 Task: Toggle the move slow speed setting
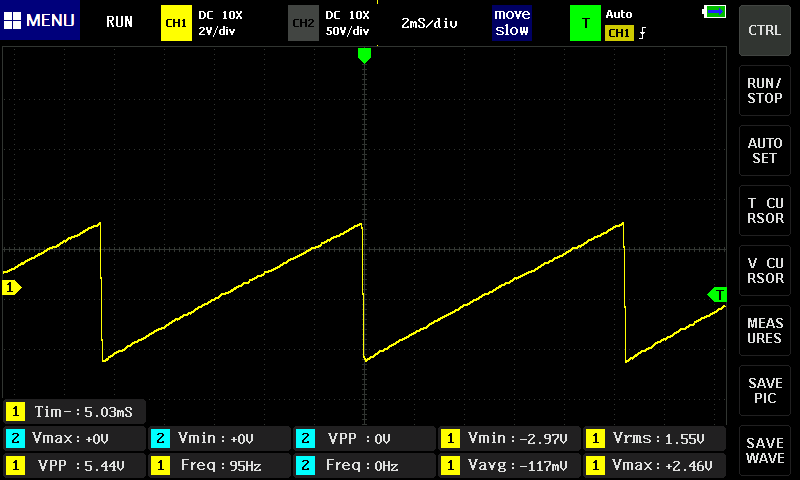pos(512,22)
